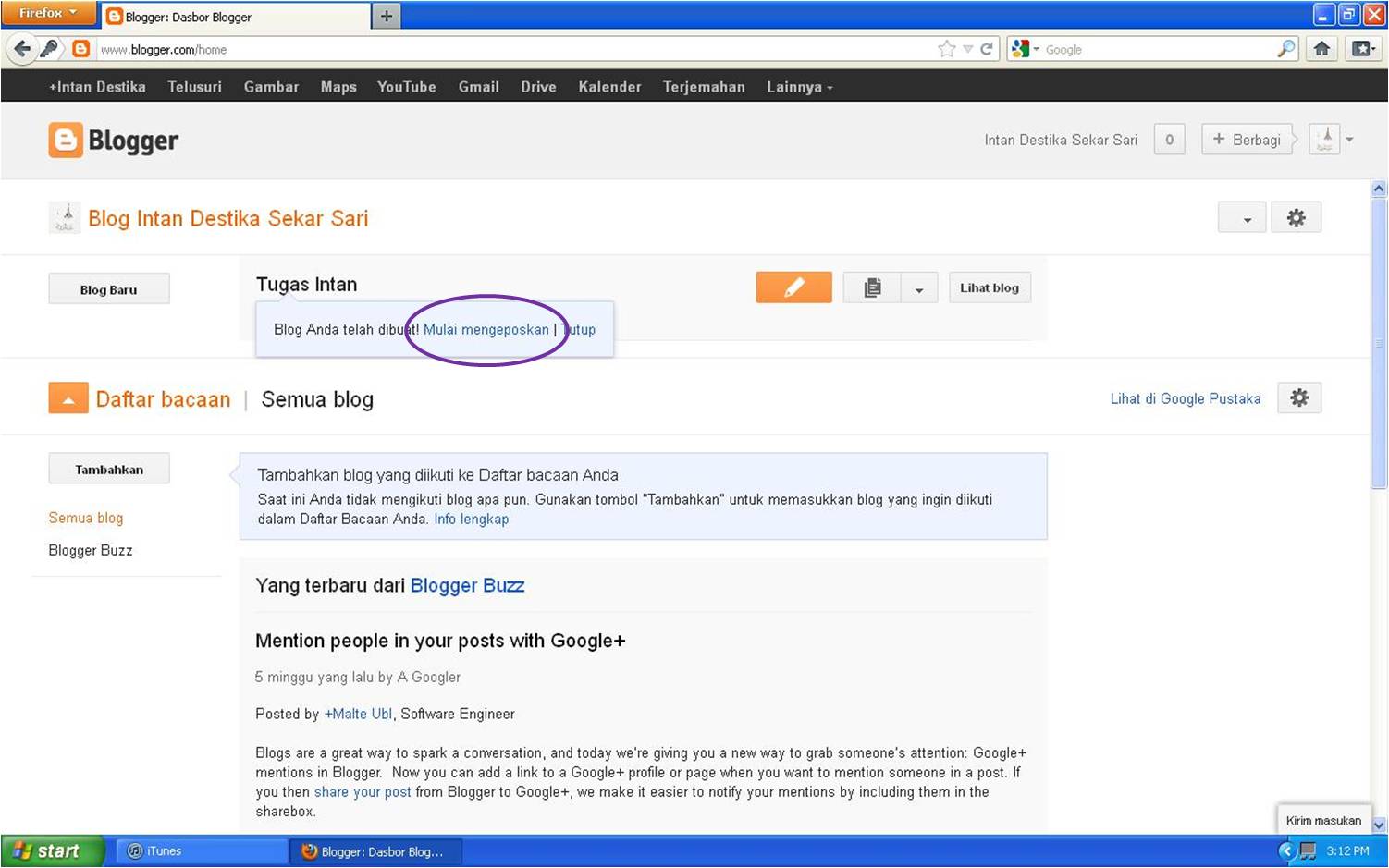Open the Firefox menu button

(48, 13)
